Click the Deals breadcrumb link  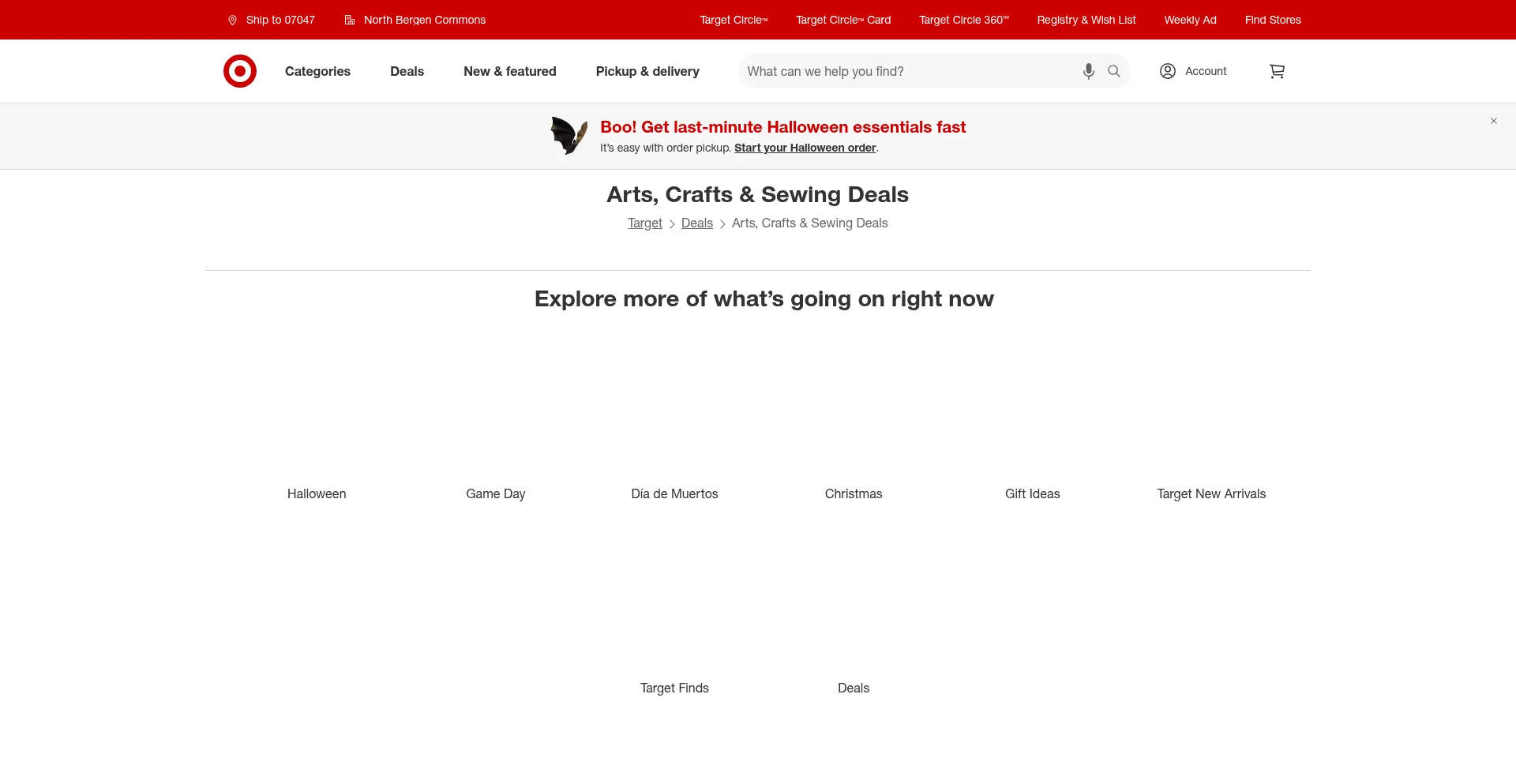[x=697, y=223]
